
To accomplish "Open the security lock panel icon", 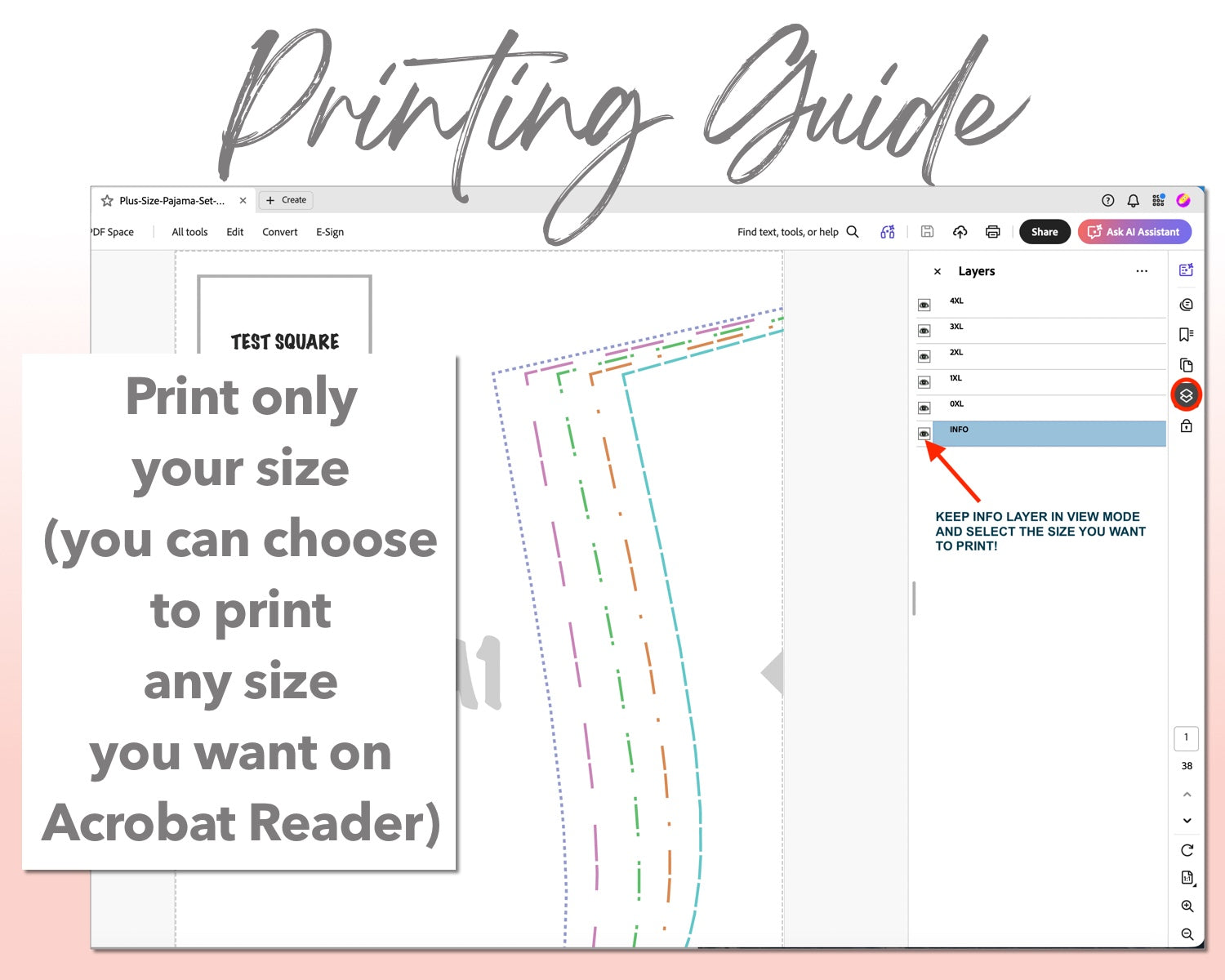I will tap(1187, 425).
